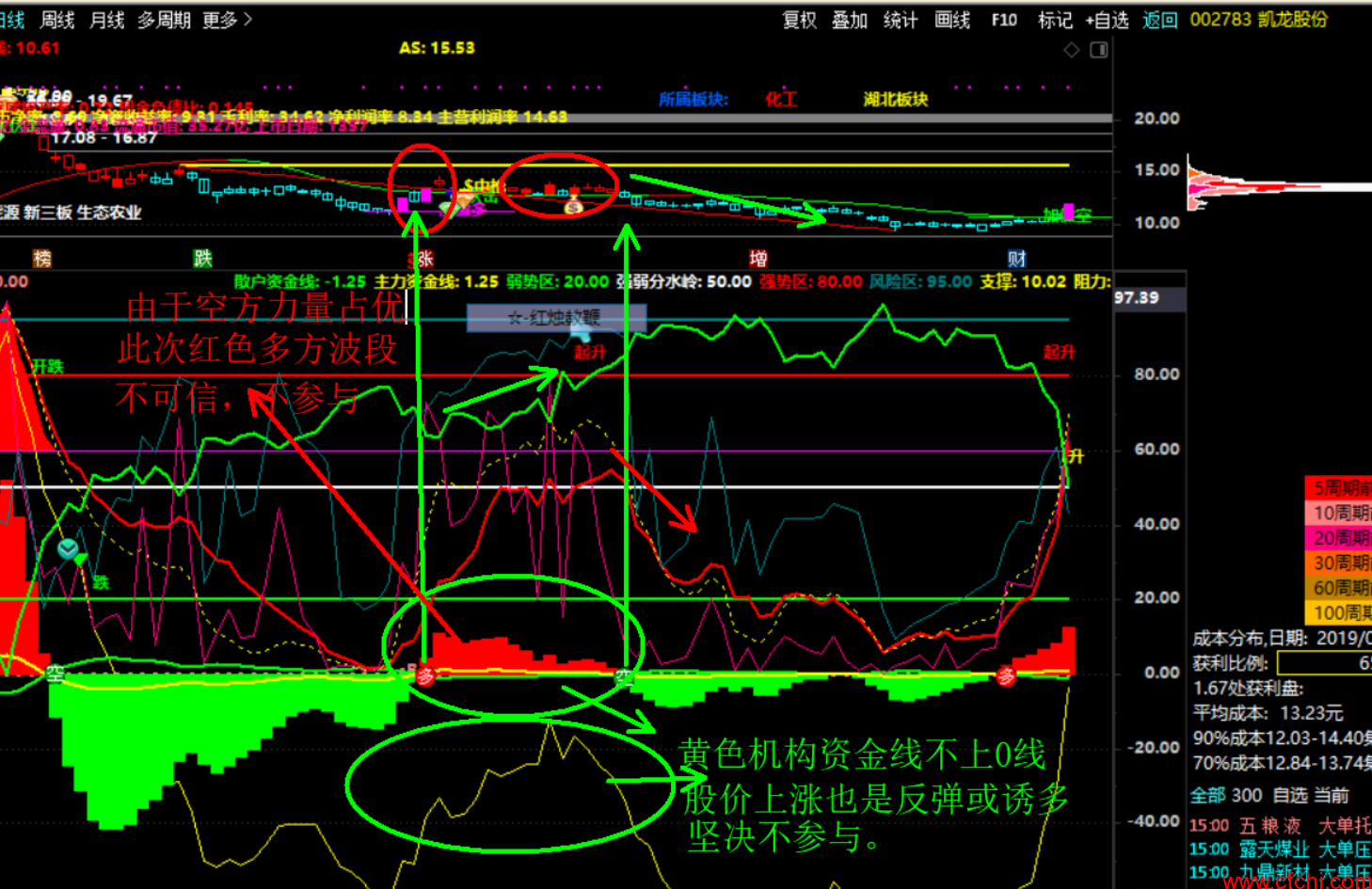Click the 标记 mark button

coord(1055,20)
